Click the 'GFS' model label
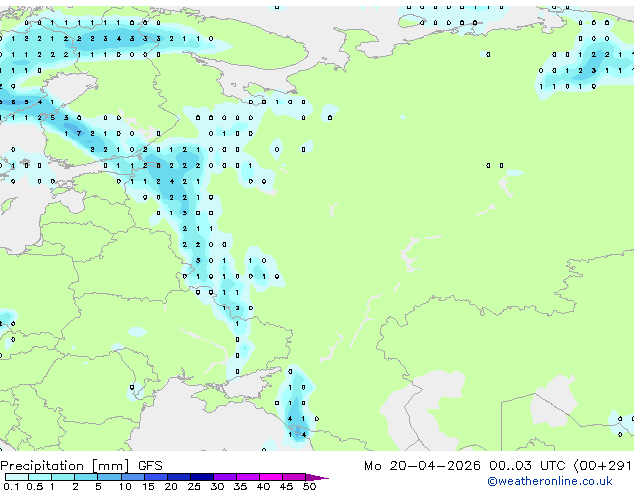This screenshot has width=634, height=490. [x=150, y=466]
